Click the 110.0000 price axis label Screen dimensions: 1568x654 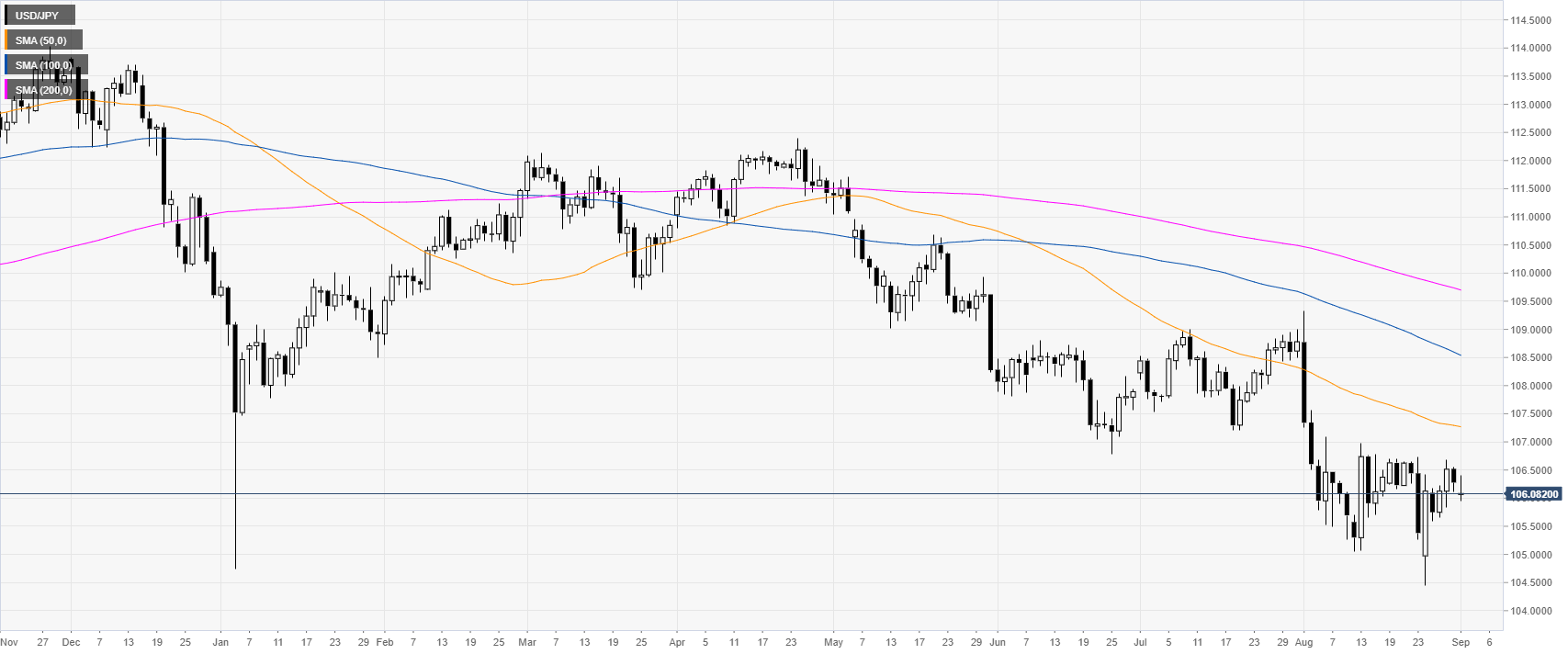[1531, 274]
